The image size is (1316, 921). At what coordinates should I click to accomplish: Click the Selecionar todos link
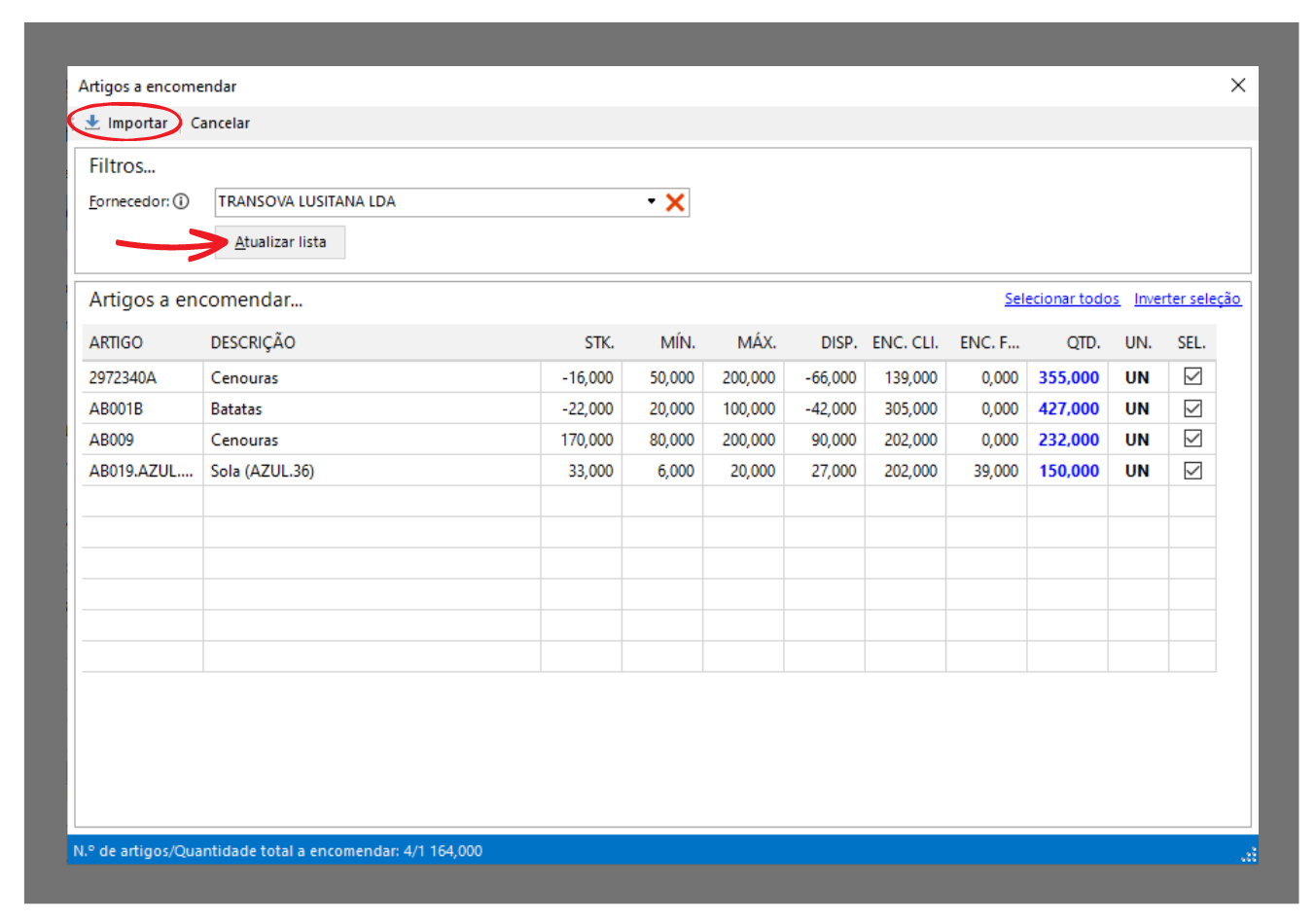(x=1061, y=299)
